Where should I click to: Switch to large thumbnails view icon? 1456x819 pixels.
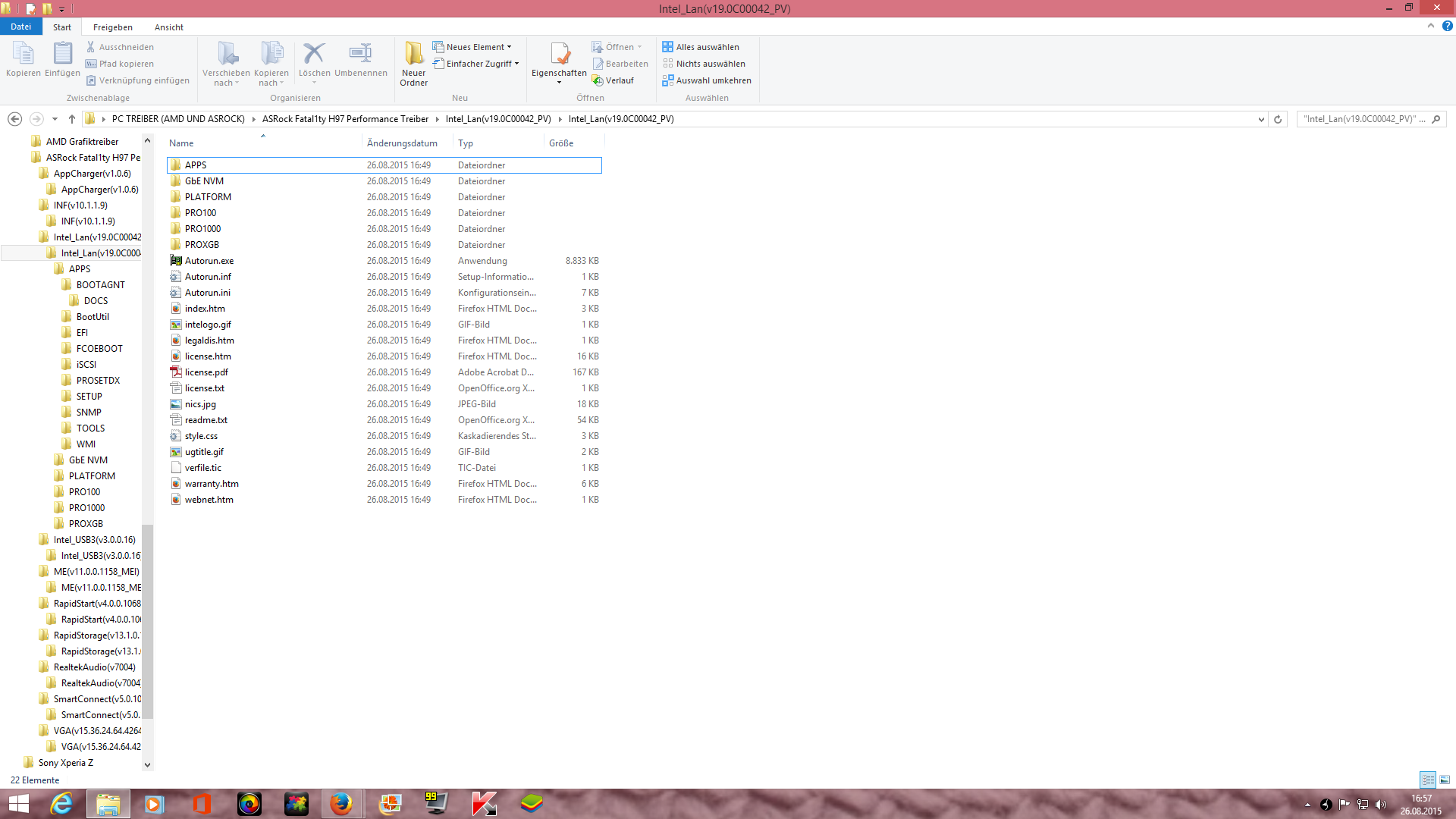(1445, 780)
